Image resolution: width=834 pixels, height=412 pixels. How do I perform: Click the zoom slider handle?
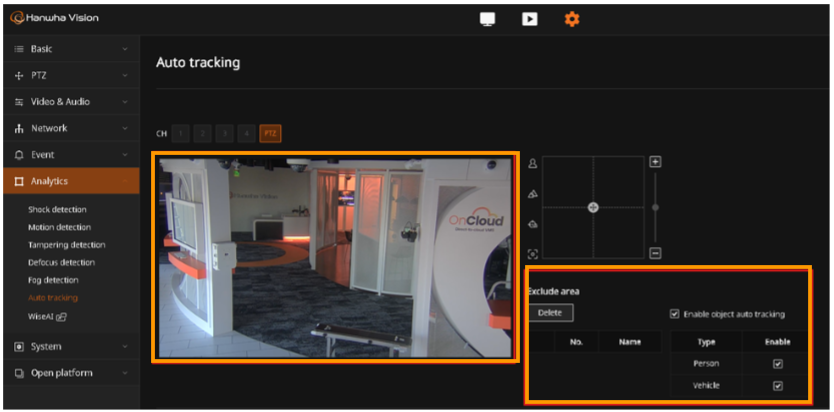pyautogui.click(x=655, y=207)
